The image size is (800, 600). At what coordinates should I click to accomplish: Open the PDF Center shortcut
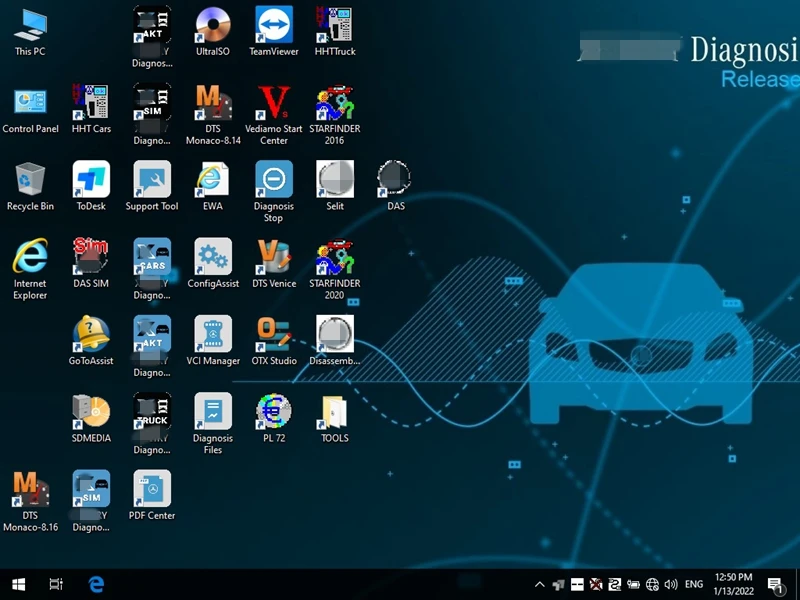[152, 489]
